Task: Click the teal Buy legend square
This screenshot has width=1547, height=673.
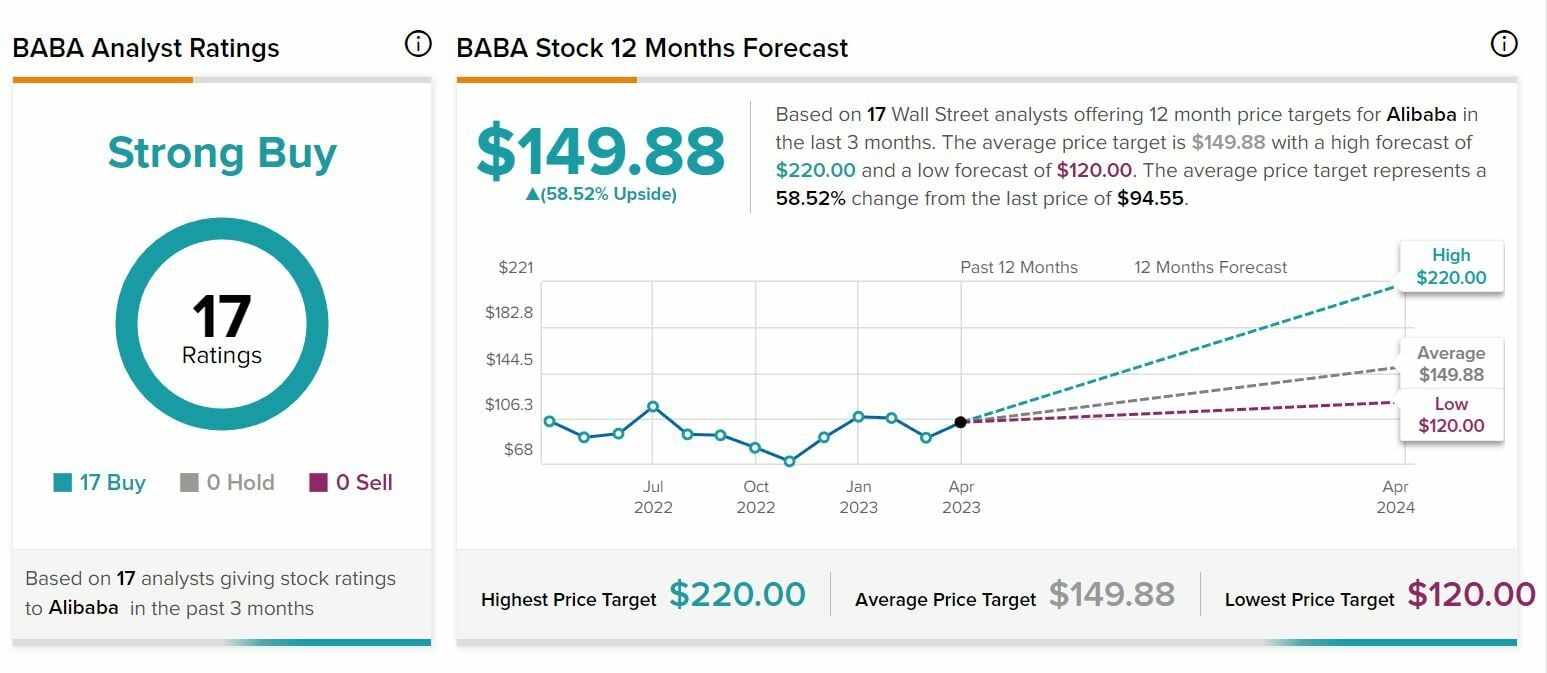Action: pyautogui.click(x=63, y=483)
